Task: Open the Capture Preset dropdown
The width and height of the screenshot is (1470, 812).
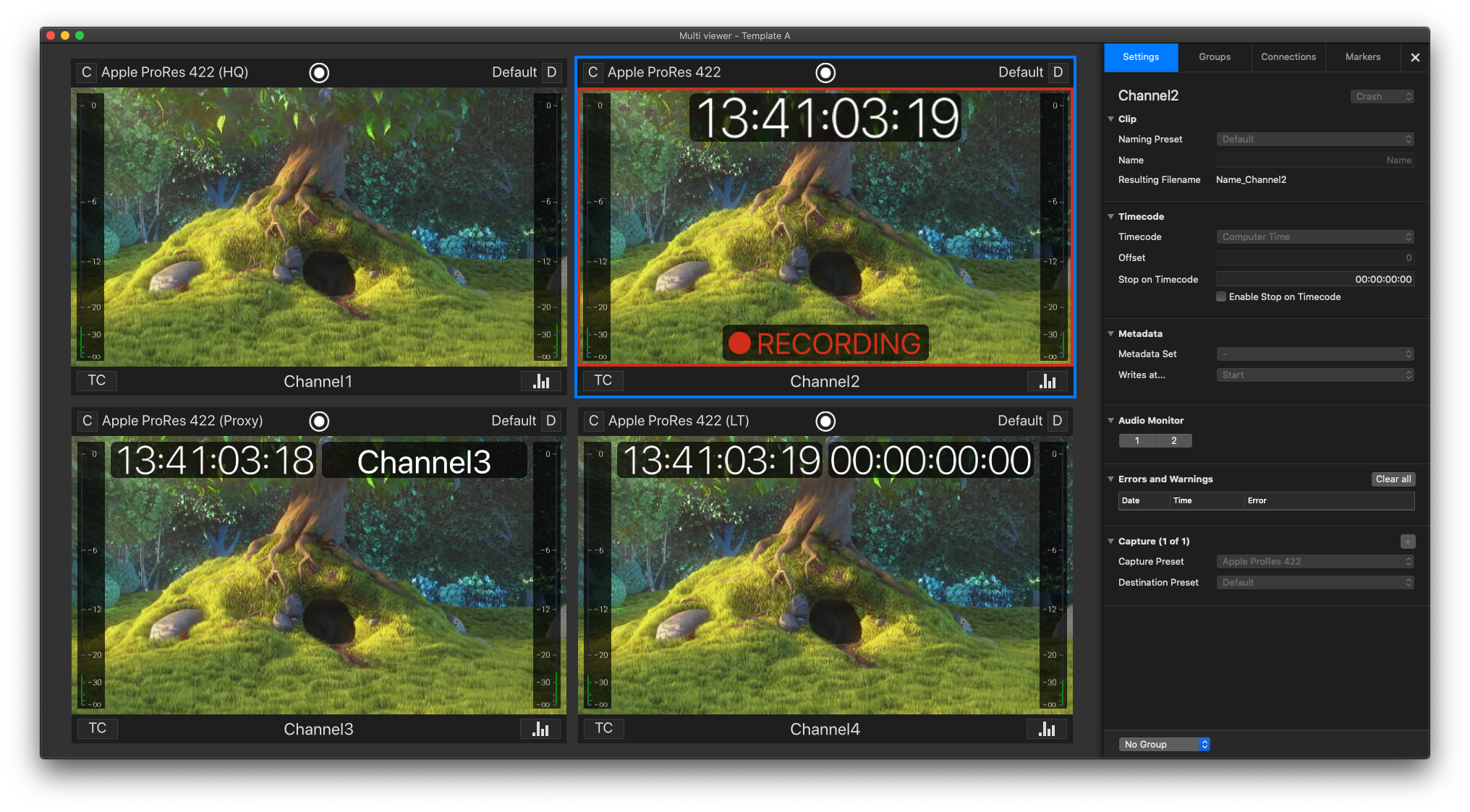Action: click(1315, 561)
